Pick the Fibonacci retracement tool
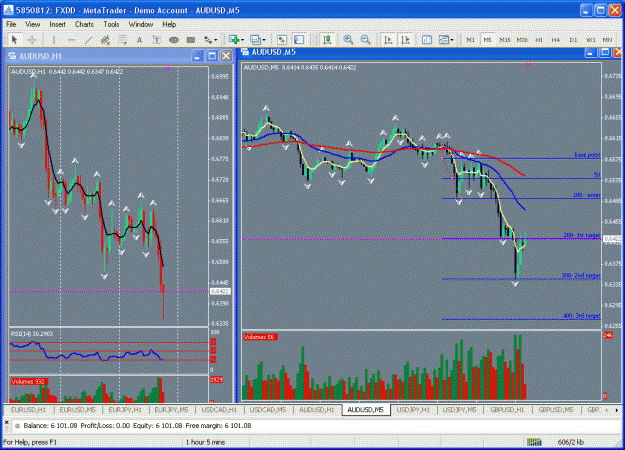This screenshot has width=625, height=450. click(x=122, y=40)
